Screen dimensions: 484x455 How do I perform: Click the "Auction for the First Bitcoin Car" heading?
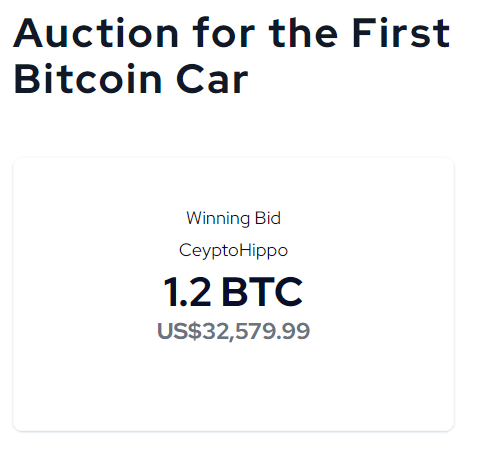tap(232, 56)
